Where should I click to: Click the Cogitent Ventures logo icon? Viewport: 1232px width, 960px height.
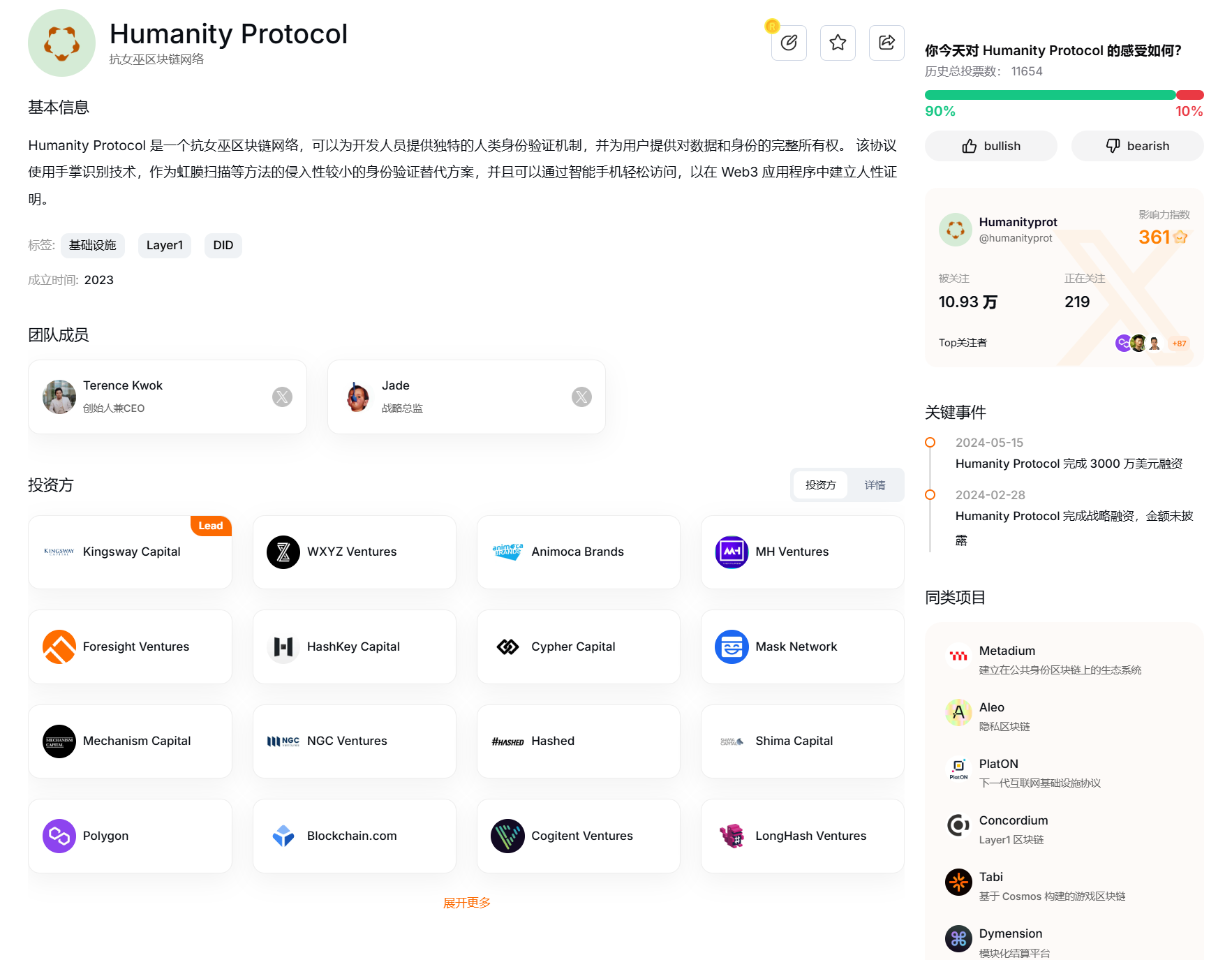coord(507,836)
